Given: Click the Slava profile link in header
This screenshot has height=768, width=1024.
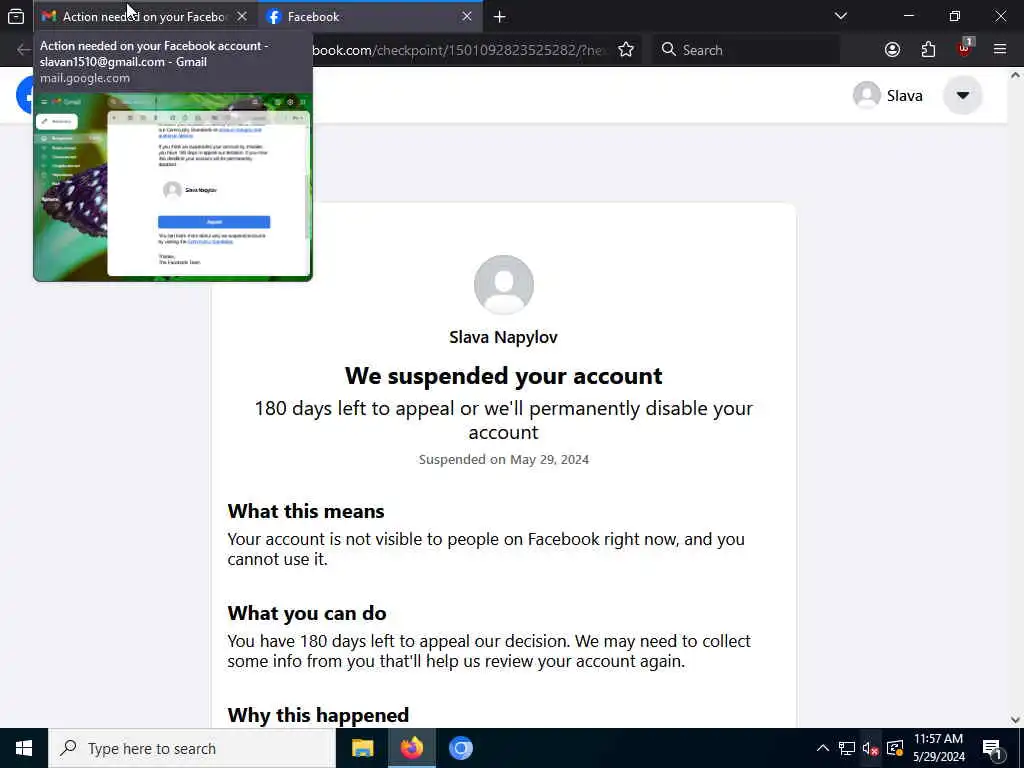Looking at the screenshot, I should [888, 95].
